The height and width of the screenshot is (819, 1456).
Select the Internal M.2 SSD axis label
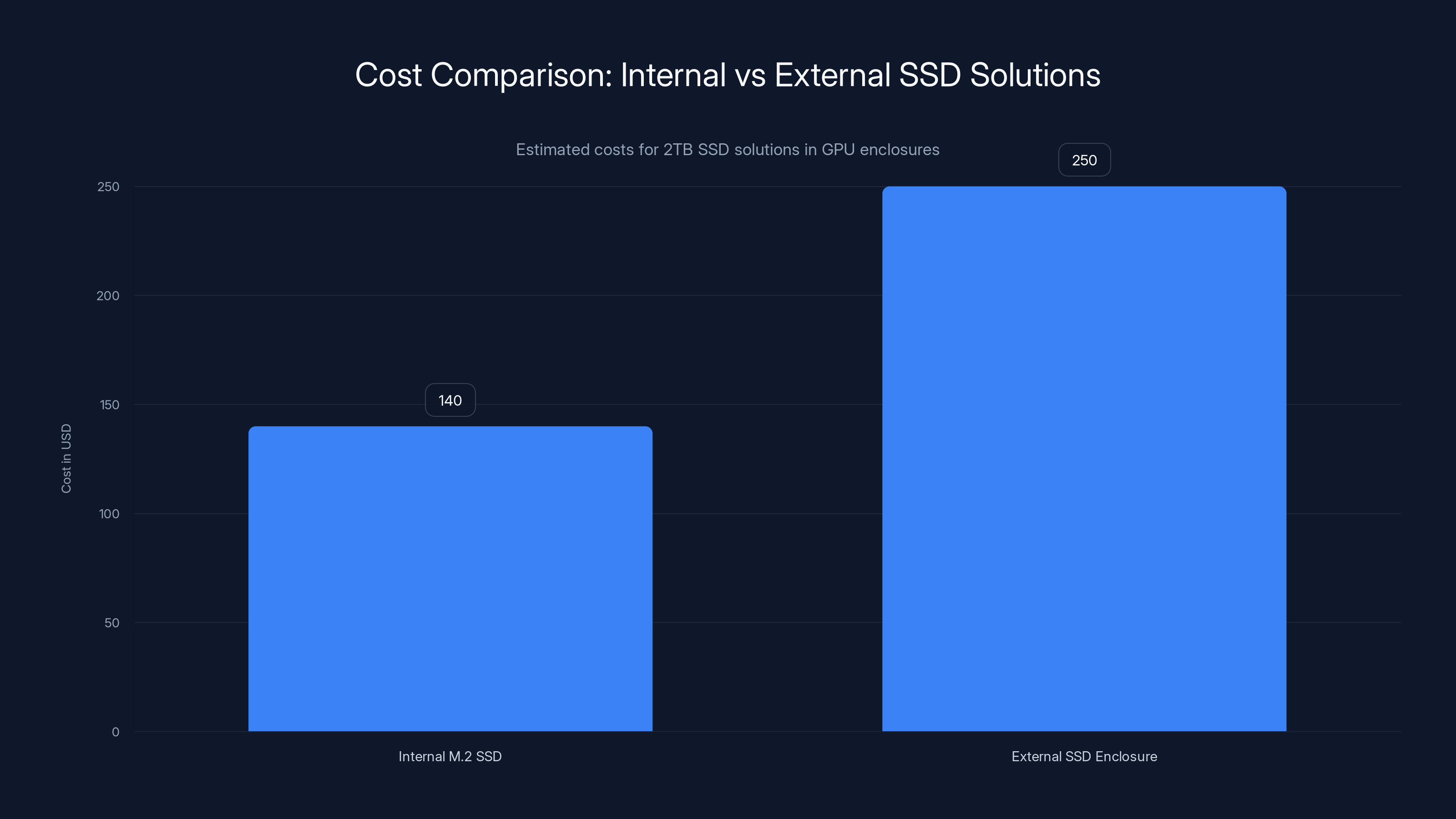tap(450, 756)
